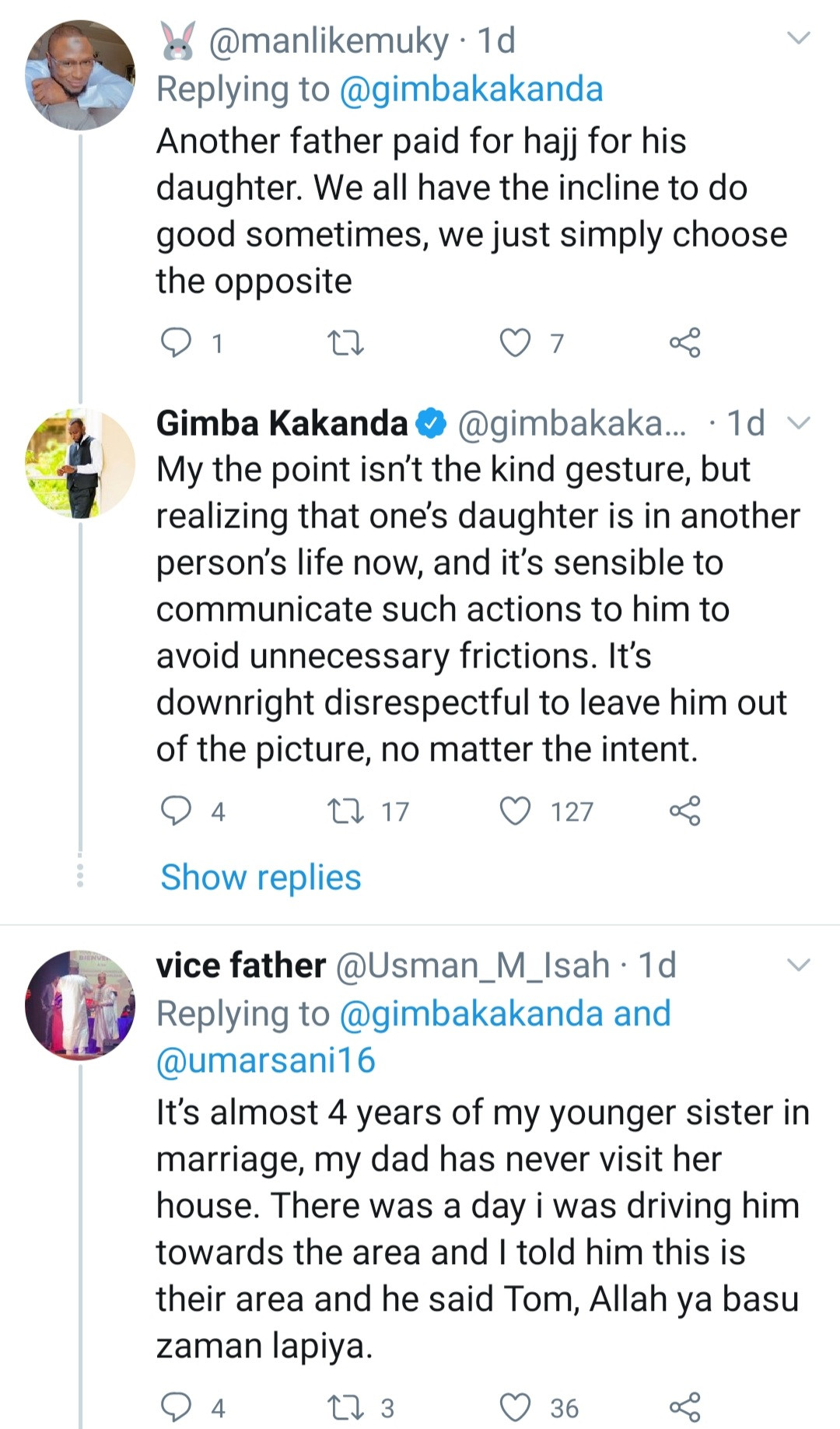Reply to Gimba Kakanda's tweet
The image size is (840, 1429).
(x=176, y=811)
